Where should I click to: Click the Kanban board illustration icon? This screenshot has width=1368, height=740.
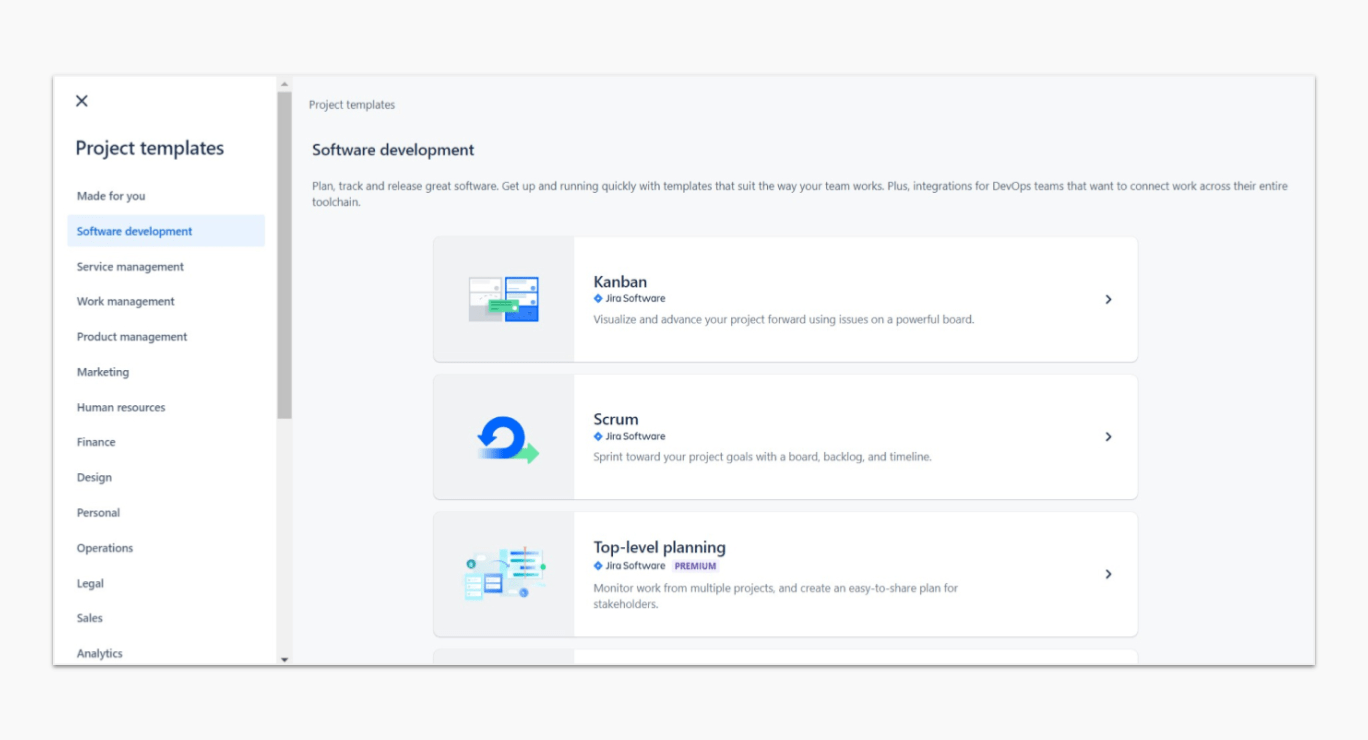504,299
